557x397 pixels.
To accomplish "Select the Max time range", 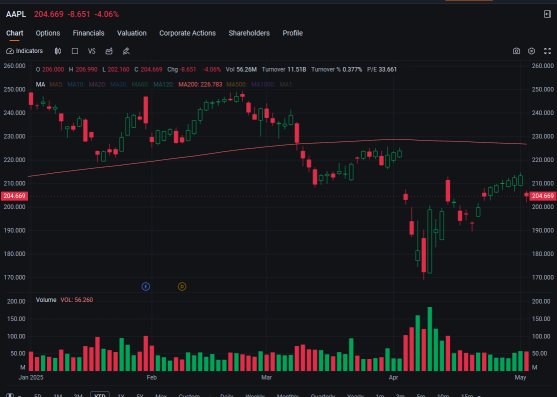I will tap(161, 395).
